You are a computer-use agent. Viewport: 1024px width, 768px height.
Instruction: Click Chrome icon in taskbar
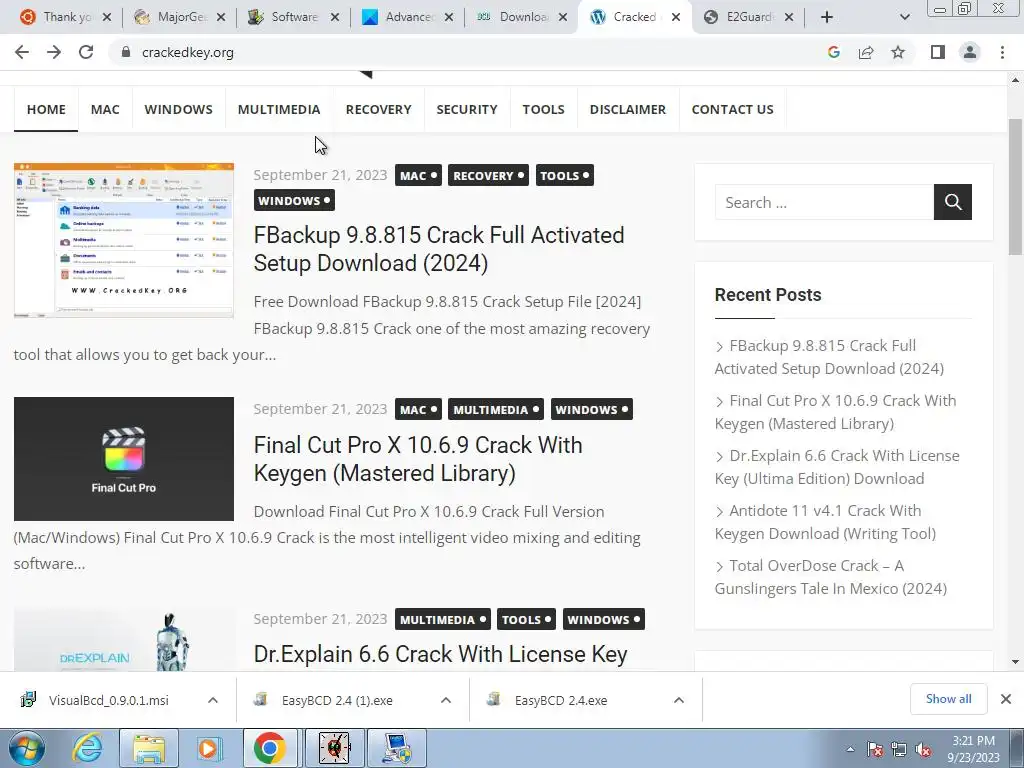click(270, 748)
